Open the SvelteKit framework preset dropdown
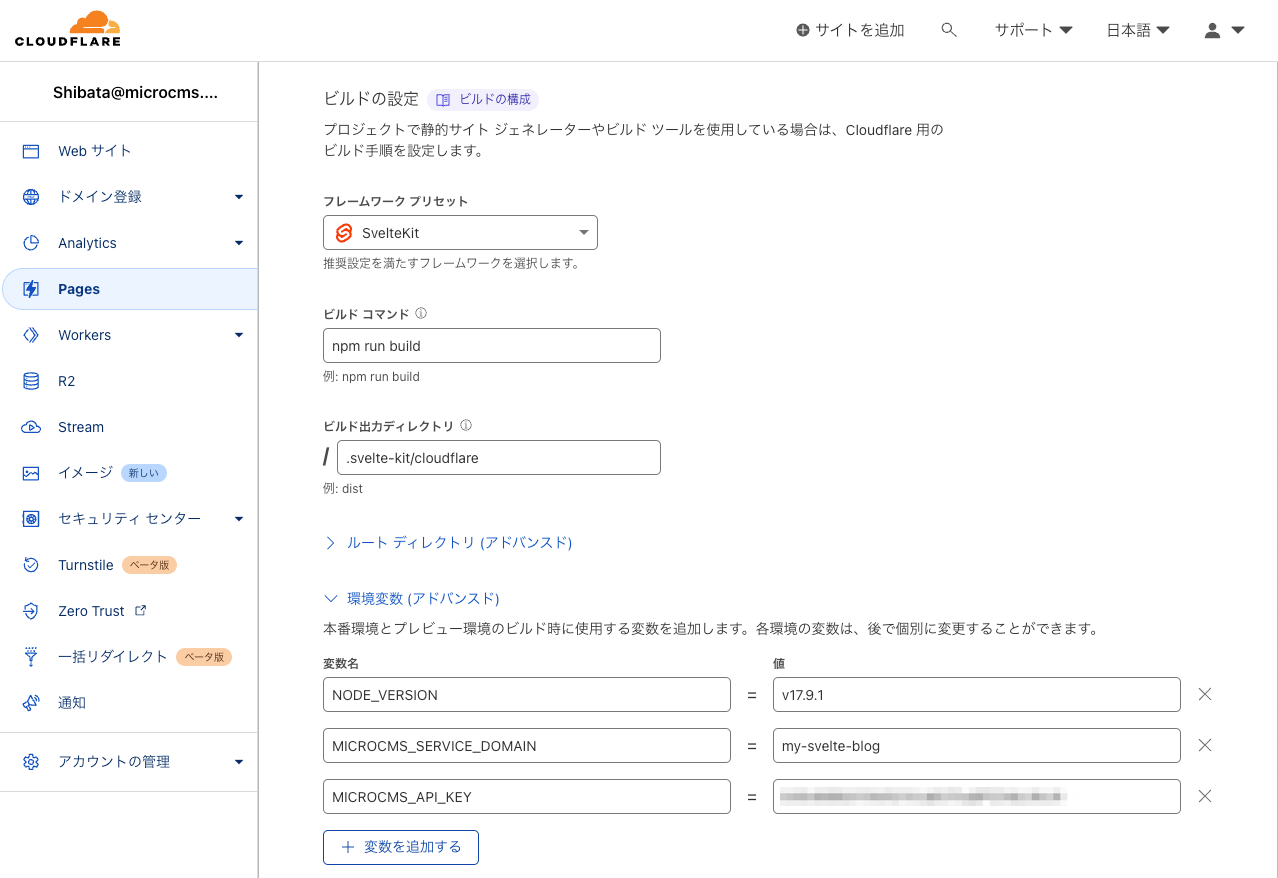The height and width of the screenshot is (878, 1278). click(460, 233)
